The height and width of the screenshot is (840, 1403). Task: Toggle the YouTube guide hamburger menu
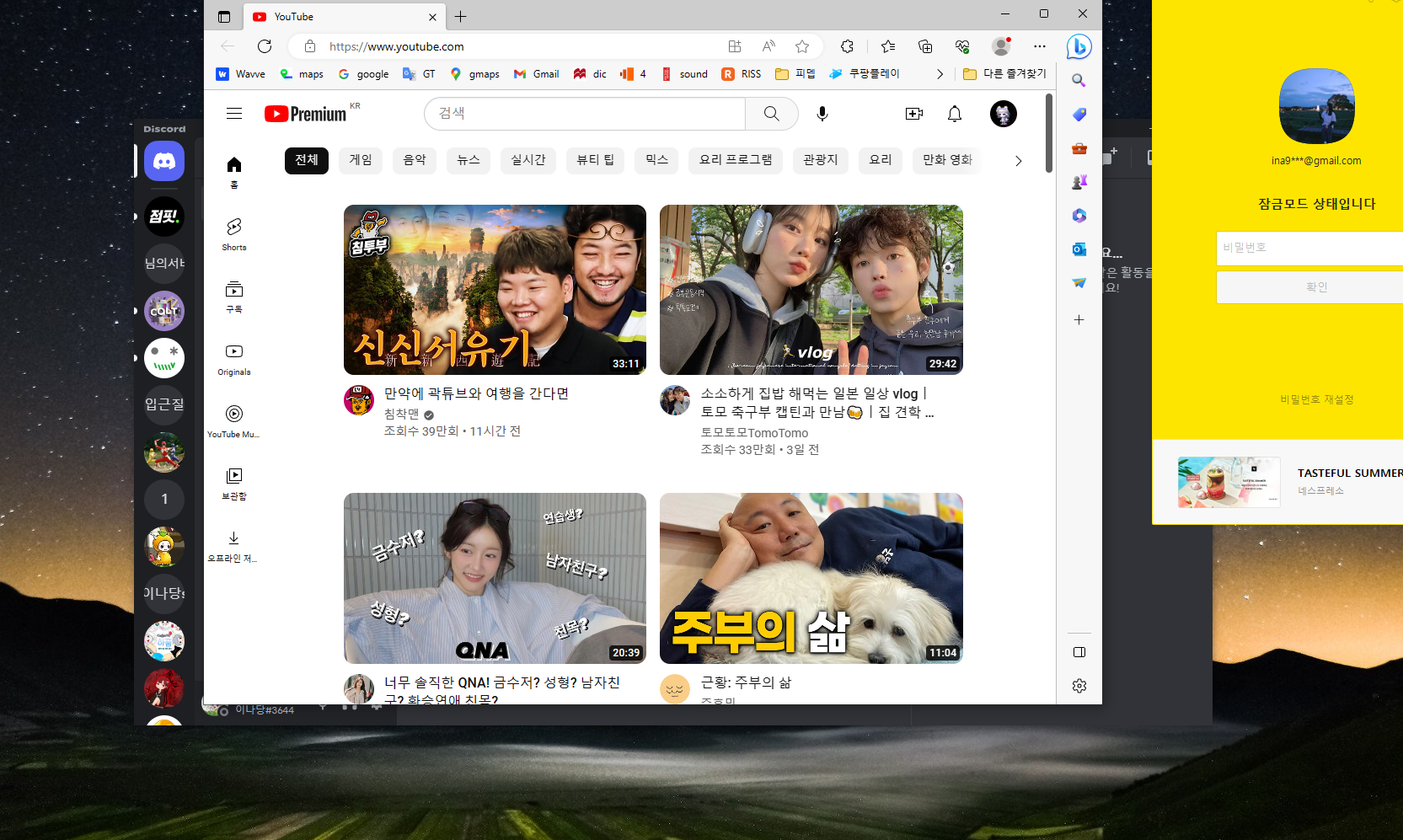tap(233, 113)
